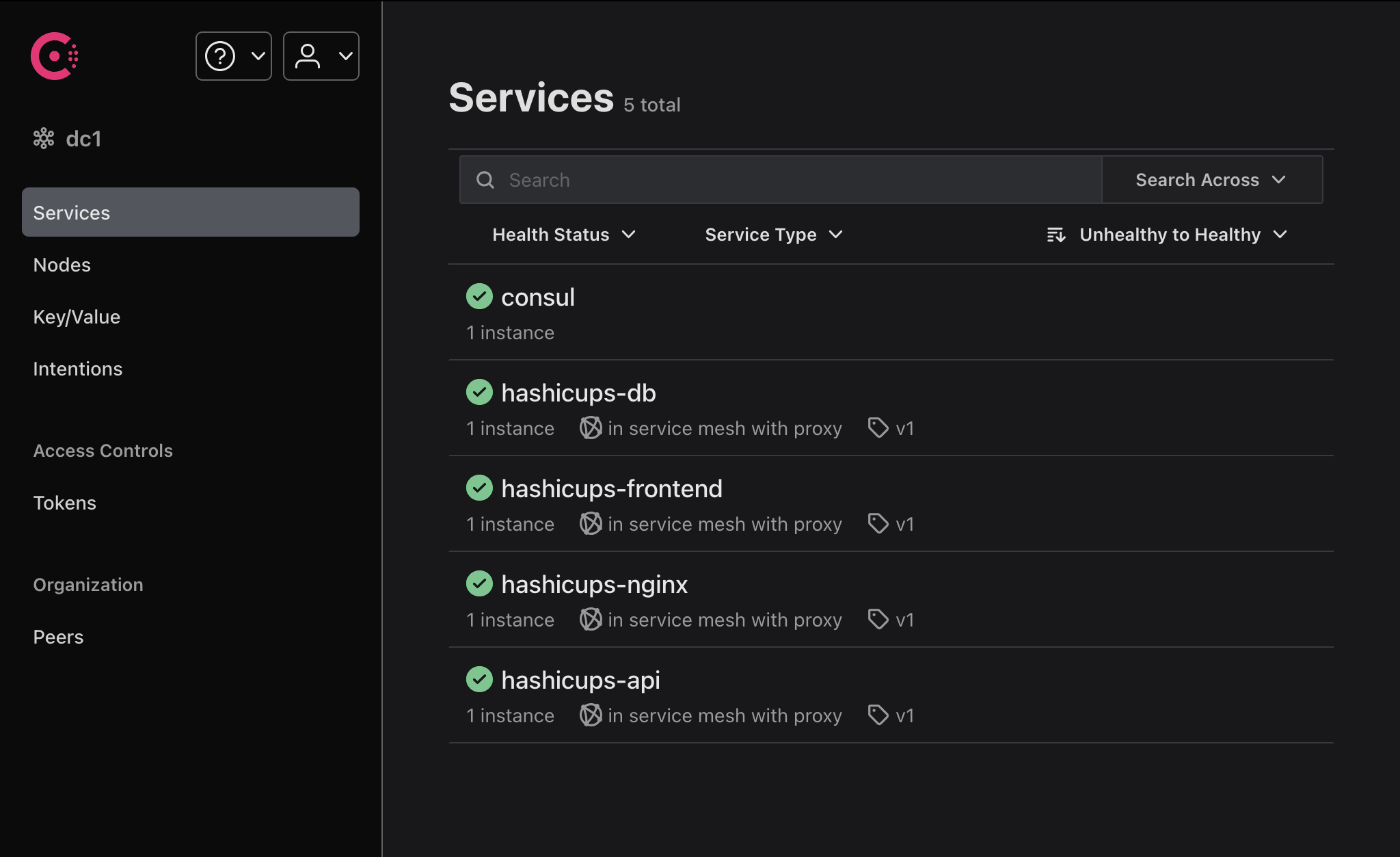Open the Intentions section
The image size is (1400, 857).
pos(78,369)
